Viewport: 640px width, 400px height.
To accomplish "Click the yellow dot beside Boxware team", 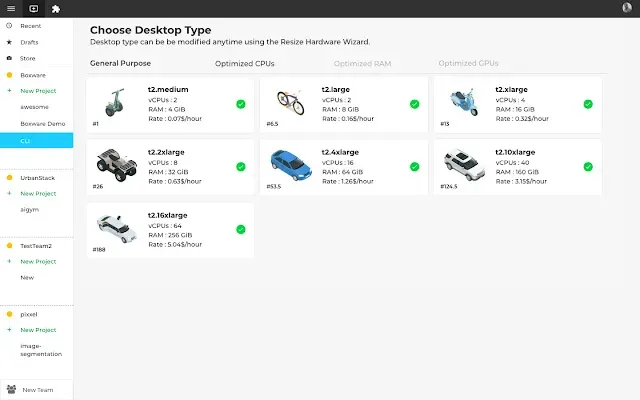I will point(9,75).
